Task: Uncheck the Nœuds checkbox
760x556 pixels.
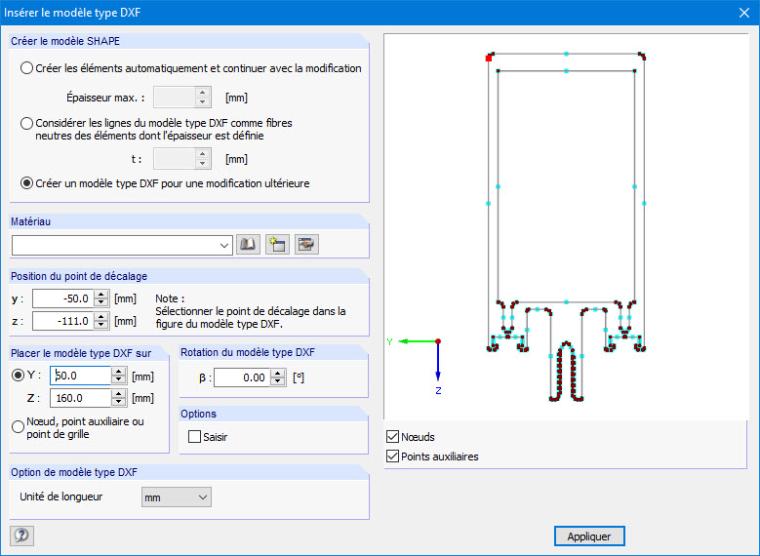Action: tap(393, 436)
